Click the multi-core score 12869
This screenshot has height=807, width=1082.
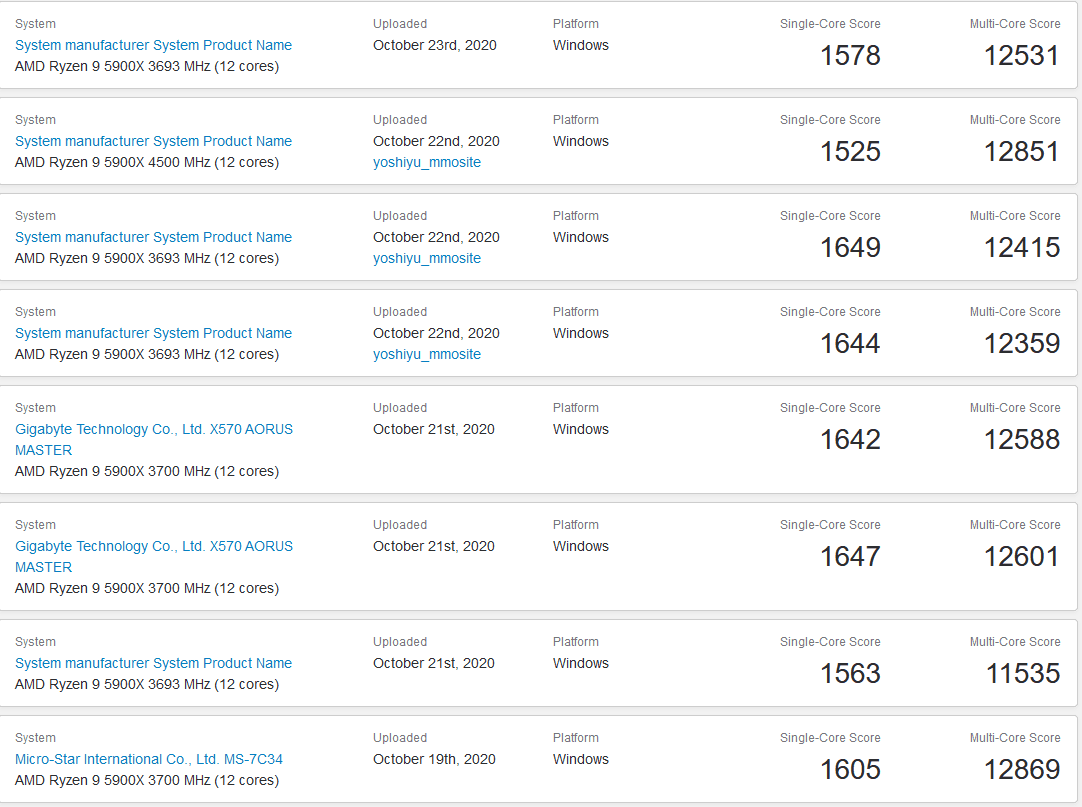(1021, 770)
